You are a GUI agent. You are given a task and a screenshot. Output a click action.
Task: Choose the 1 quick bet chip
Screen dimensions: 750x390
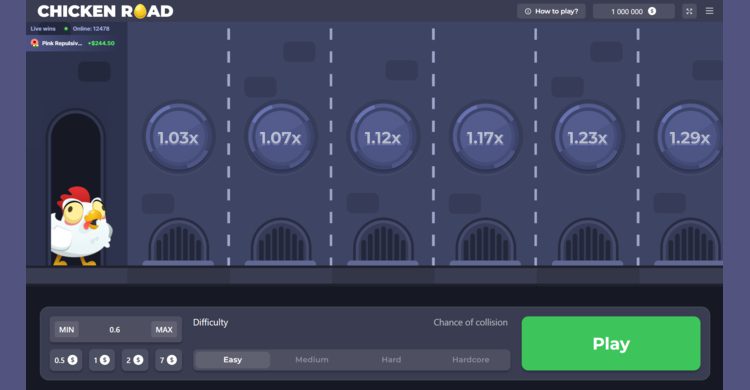(101, 360)
